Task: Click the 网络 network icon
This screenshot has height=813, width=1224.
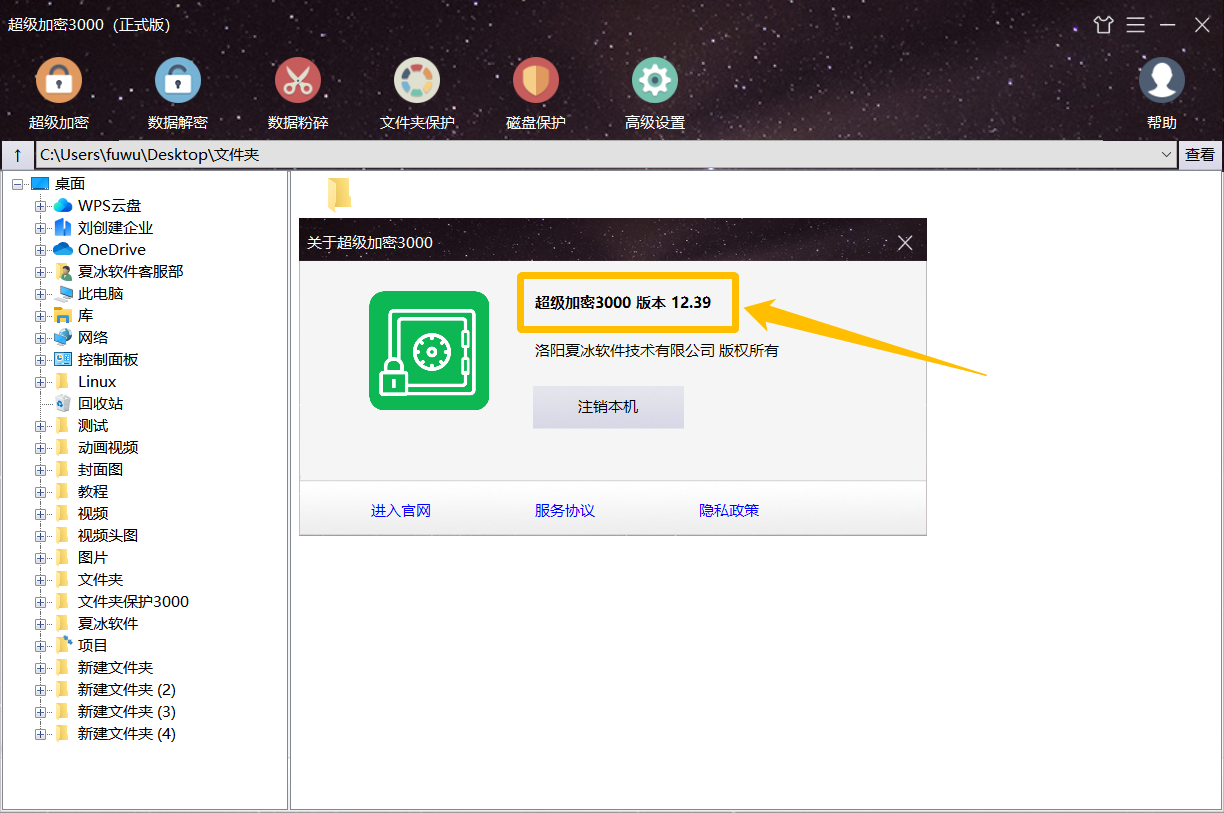Action: (64, 337)
